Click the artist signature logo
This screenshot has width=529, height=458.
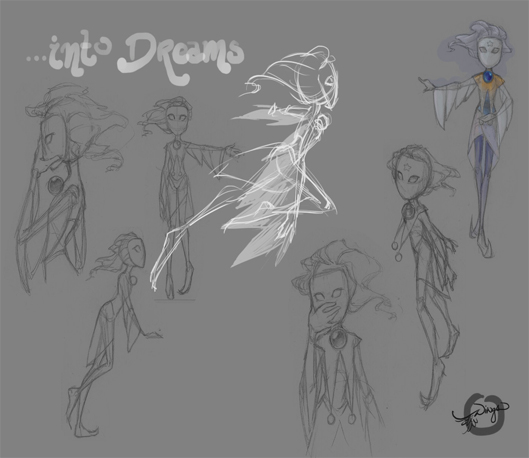click(482, 414)
